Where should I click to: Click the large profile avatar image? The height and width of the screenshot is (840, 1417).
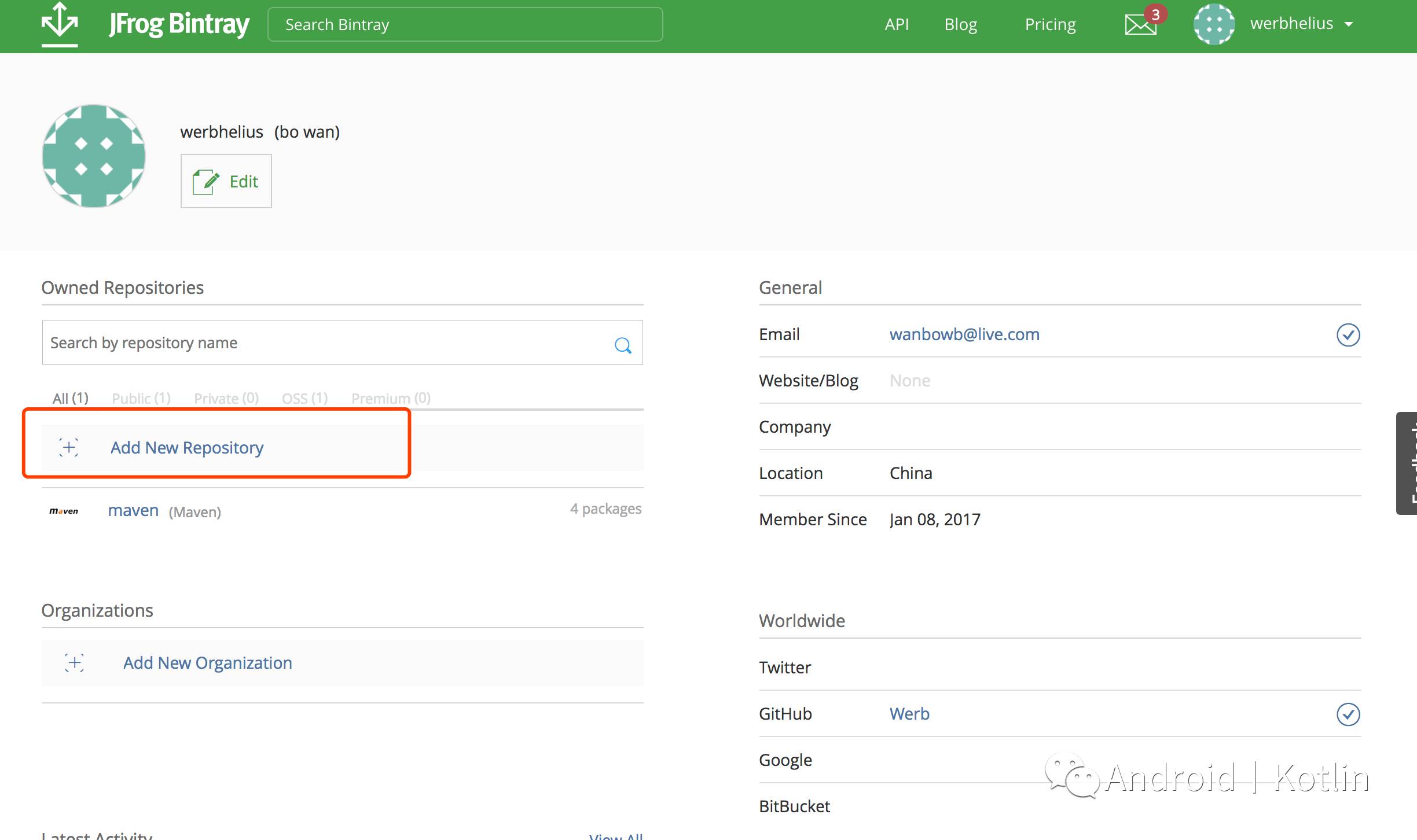[94, 156]
